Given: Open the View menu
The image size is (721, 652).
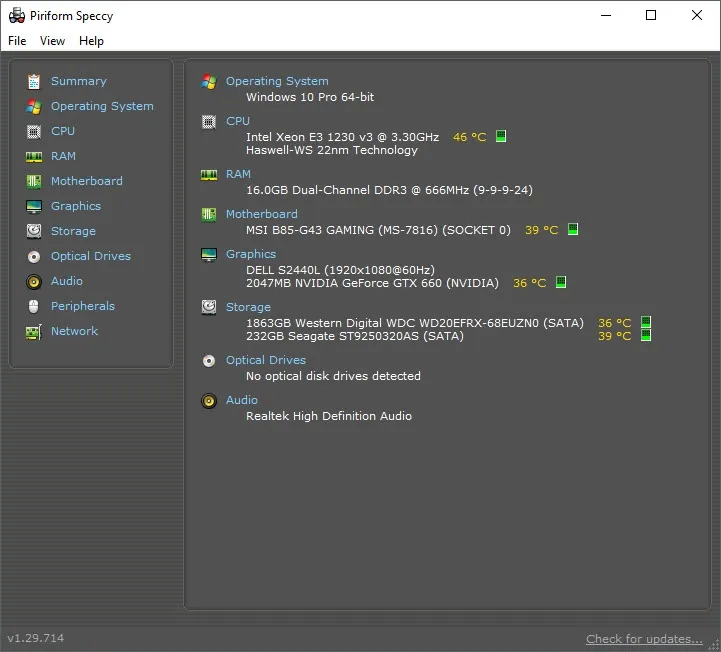Looking at the screenshot, I should tap(52, 41).
